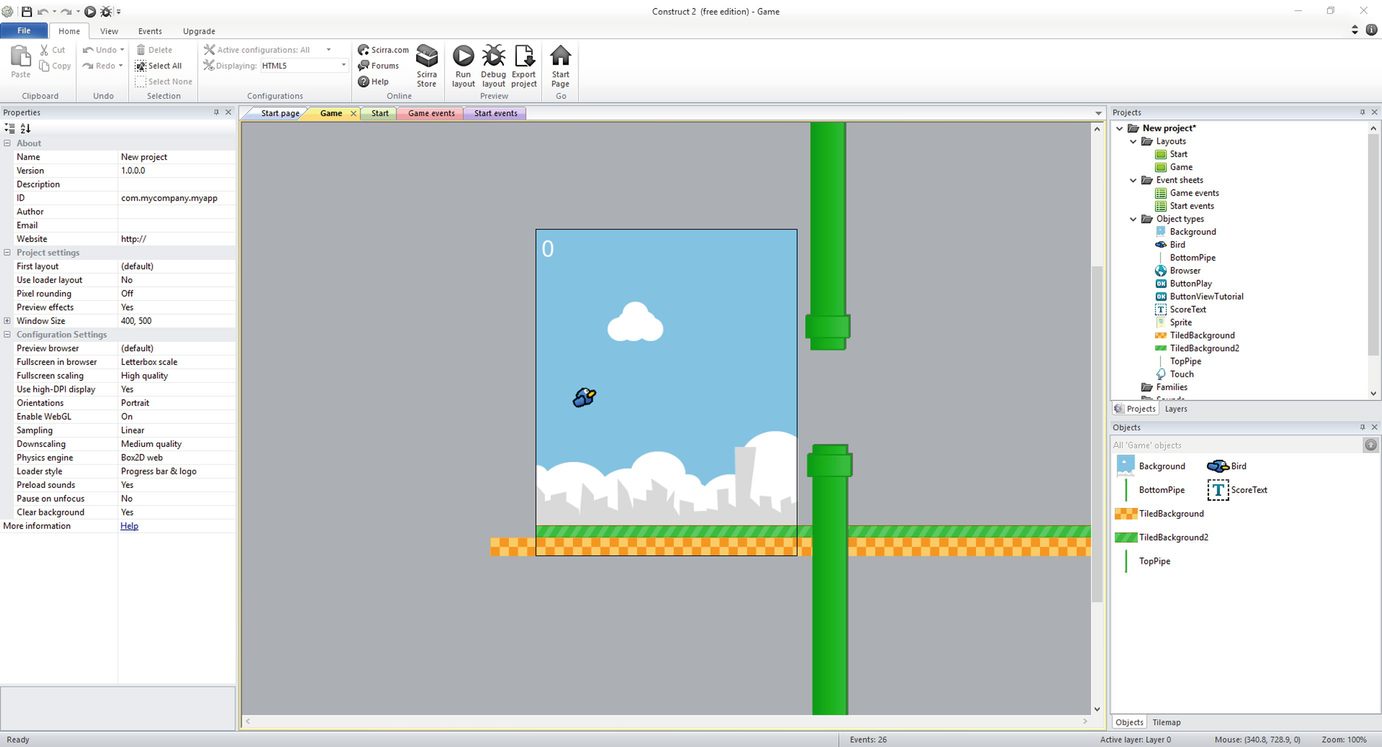Click the Name property value field
The width and height of the screenshot is (1382, 747).
177,157
